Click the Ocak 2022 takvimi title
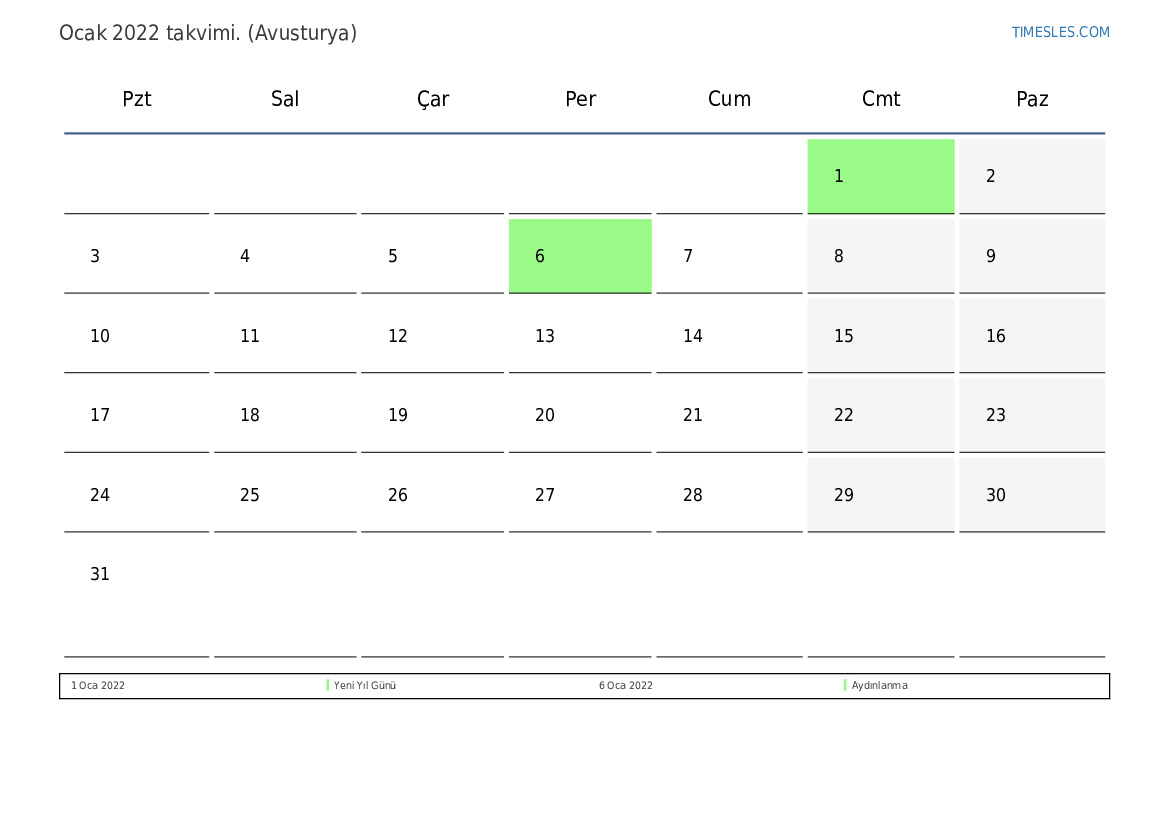 pyautogui.click(x=208, y=33)
